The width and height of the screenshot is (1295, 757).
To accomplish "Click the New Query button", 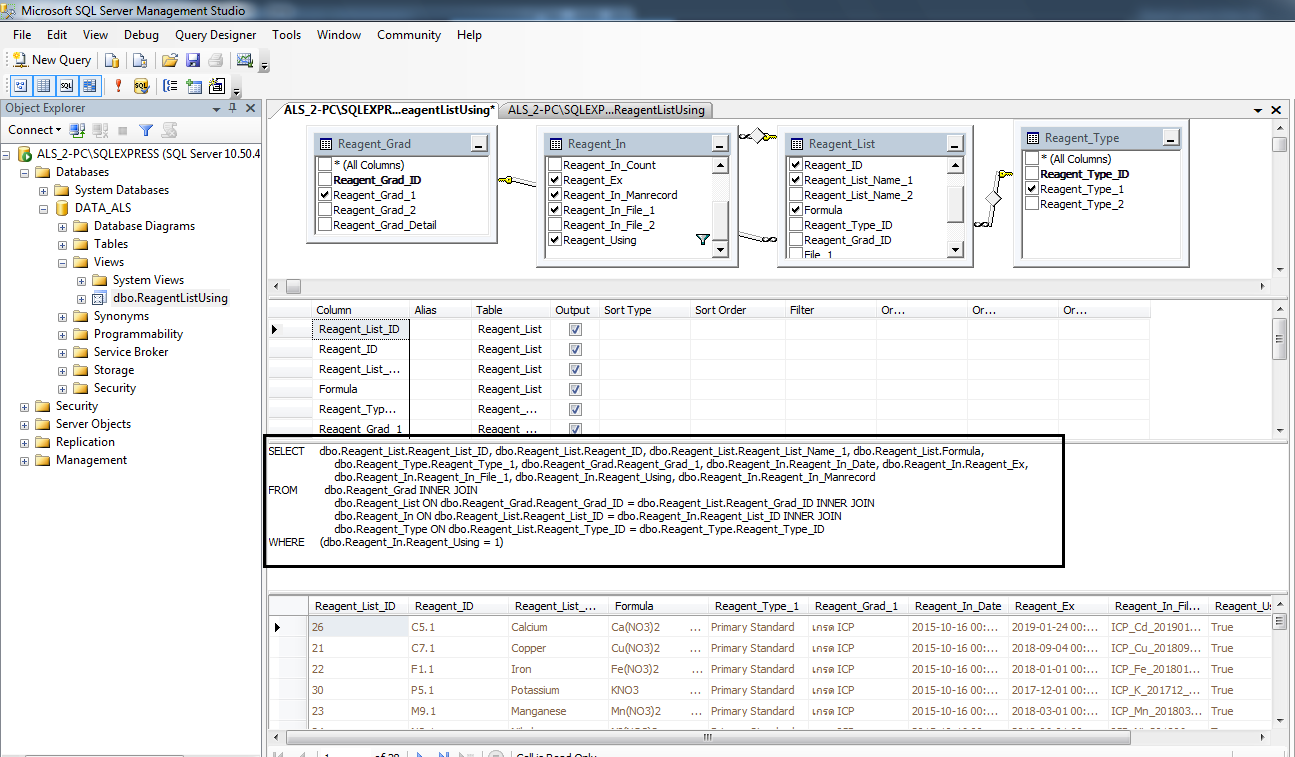I will pos(51,60).
